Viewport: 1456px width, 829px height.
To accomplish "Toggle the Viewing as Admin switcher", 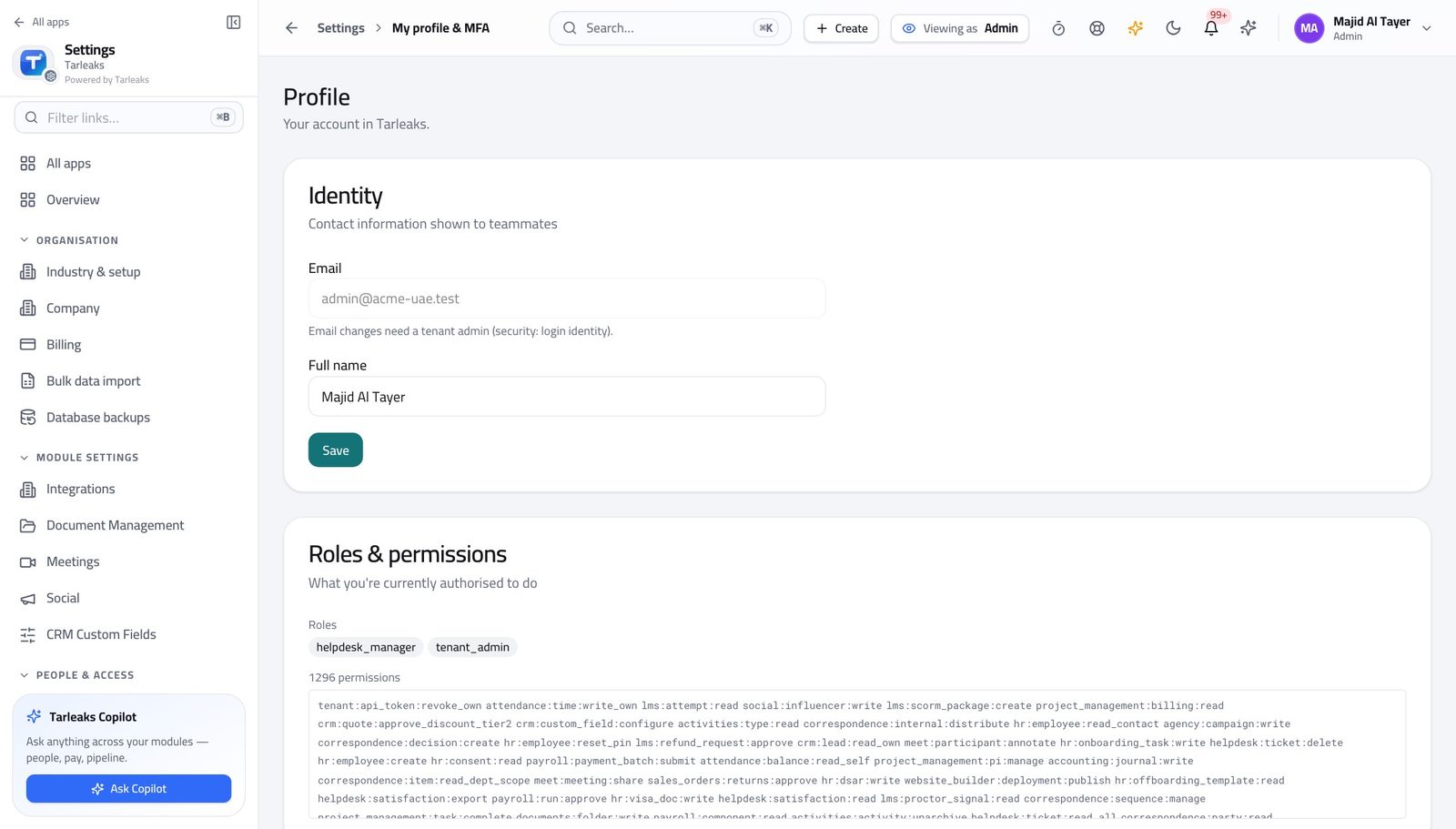I will pyautogui.click(x=959, y=28).
